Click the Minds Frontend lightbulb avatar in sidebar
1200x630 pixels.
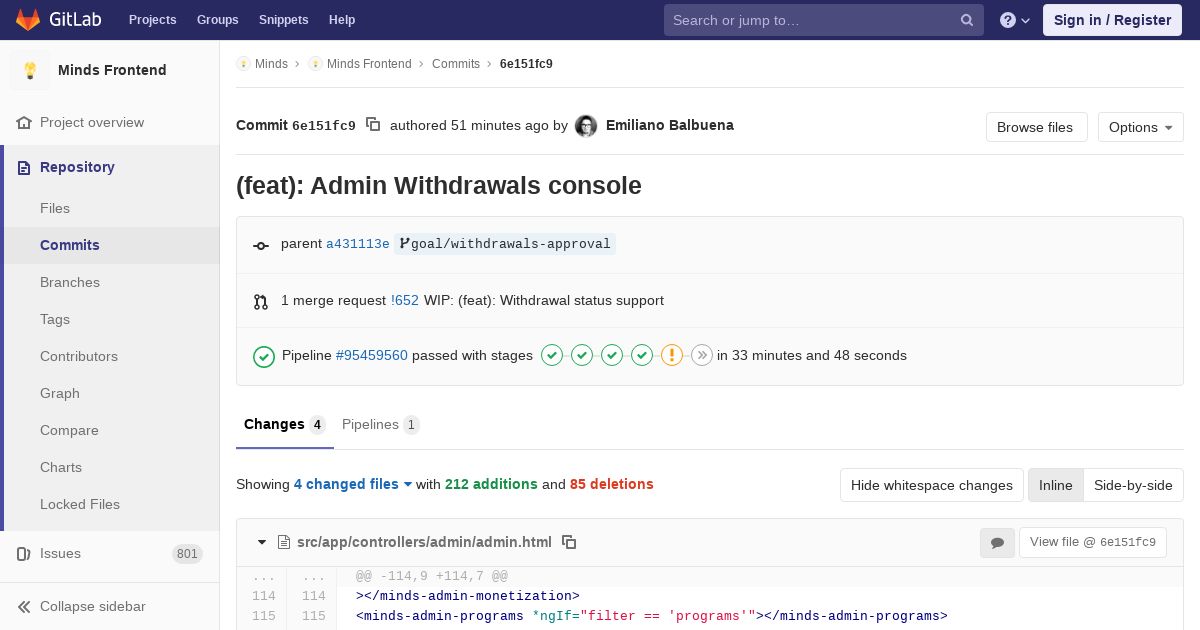click(x=30, y=70)
